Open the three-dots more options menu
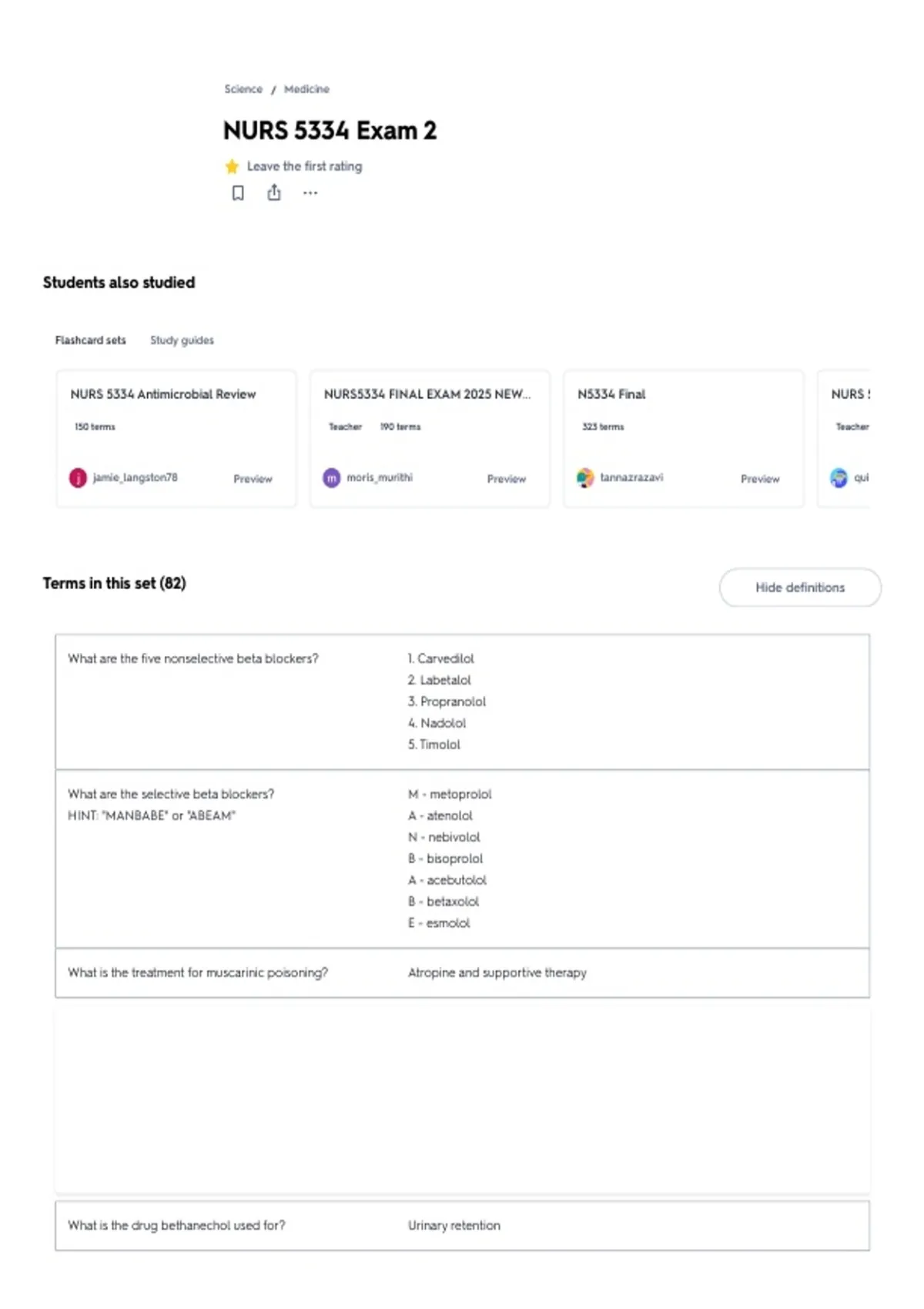This screenshot has height=1309, width=924. point(310,193)
